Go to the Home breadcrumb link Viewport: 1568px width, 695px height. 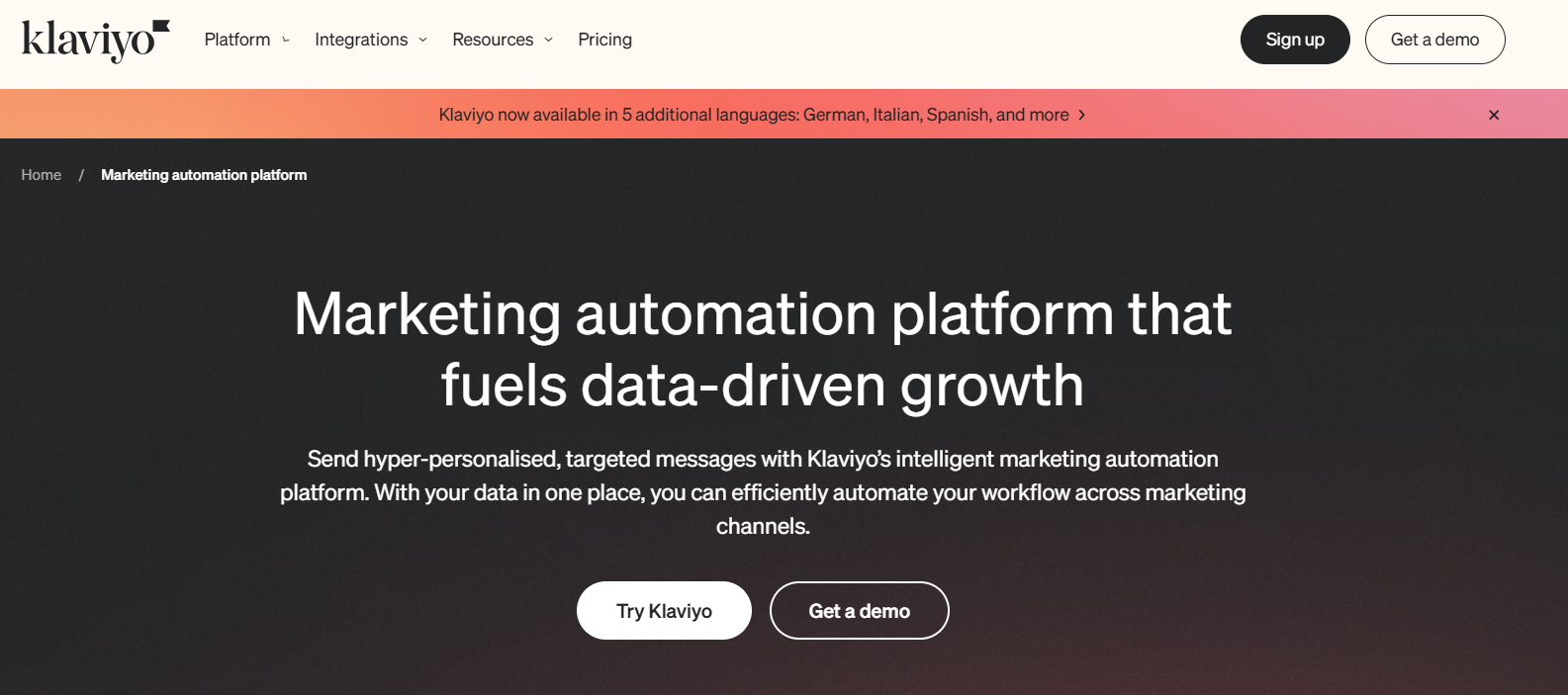tap(42, 175)
